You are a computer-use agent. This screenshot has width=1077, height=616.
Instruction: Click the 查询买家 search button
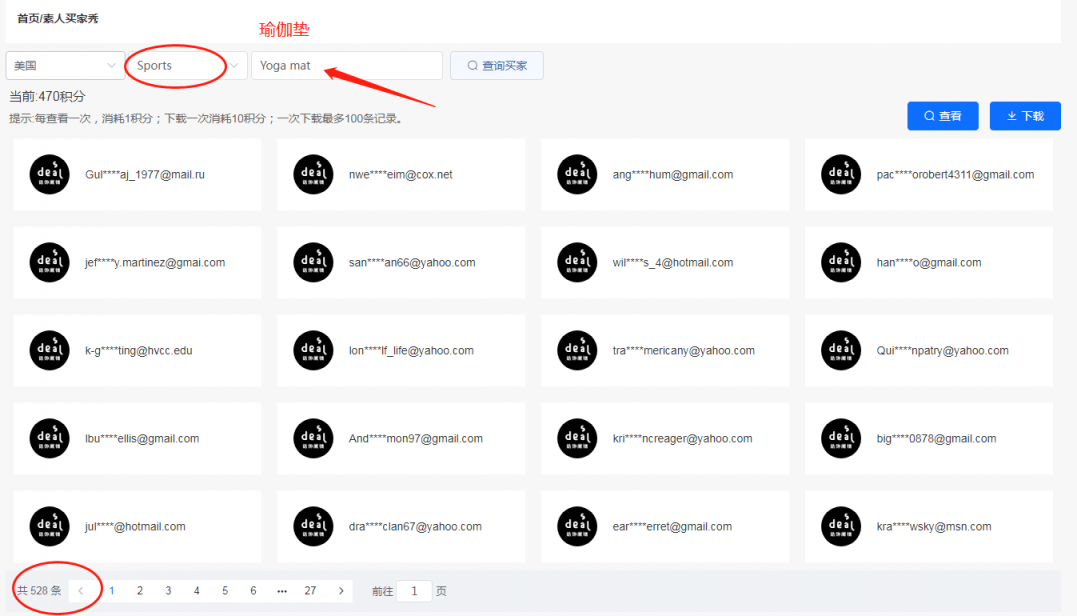pos(497,66)
